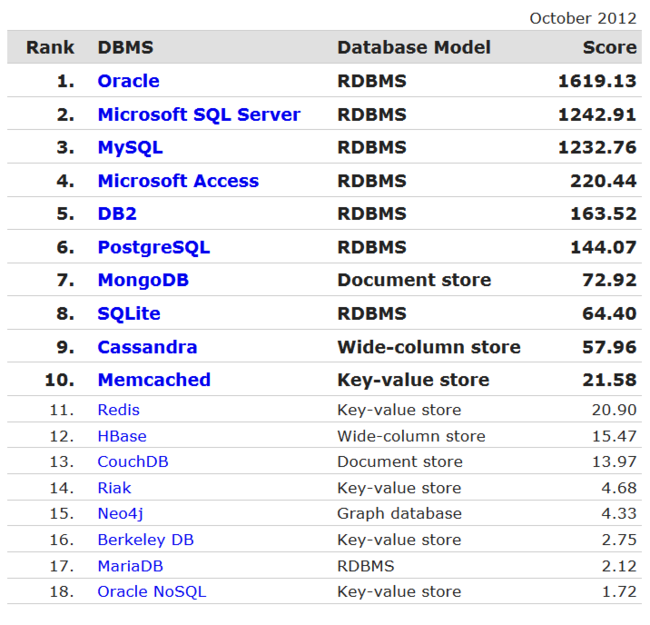The image size is (650, 625).
Task: Select the score 15.47
Action: (x=614, y=436)
